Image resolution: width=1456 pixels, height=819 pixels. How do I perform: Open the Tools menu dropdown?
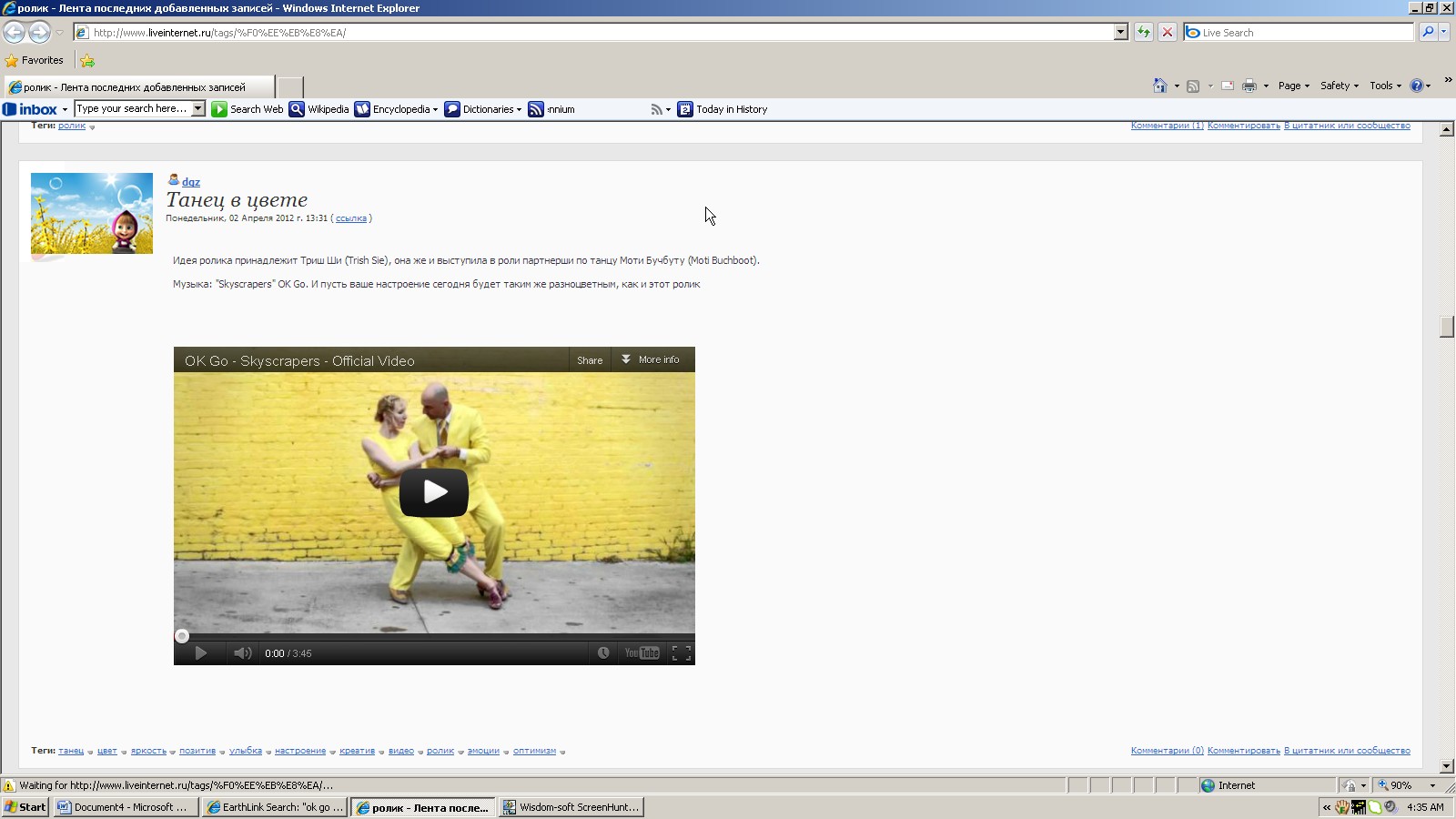[1385, 86]
